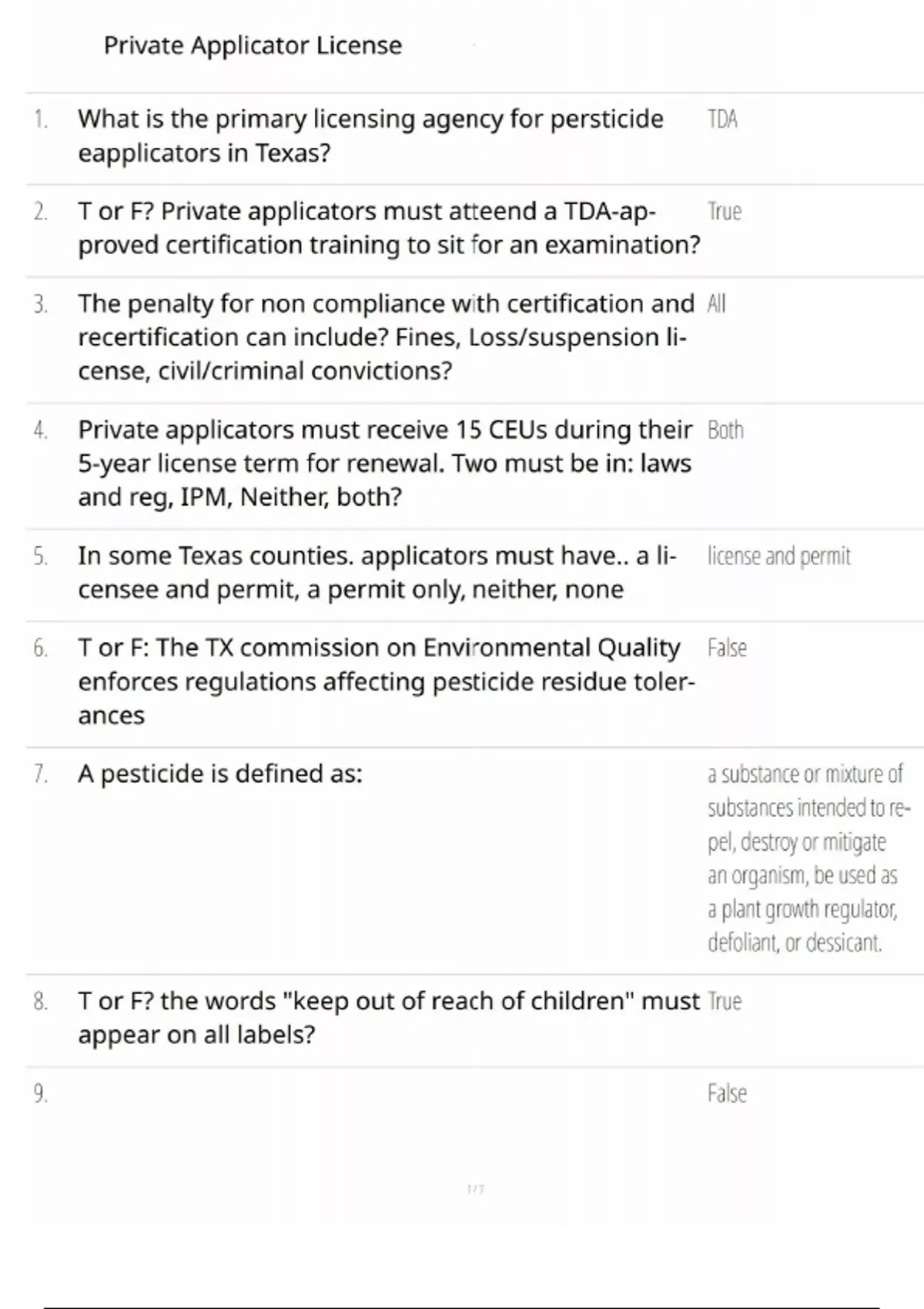Select question 5 about Texas counties
The height and width of the screenshot is (1309, 924).
click(377, 572)
